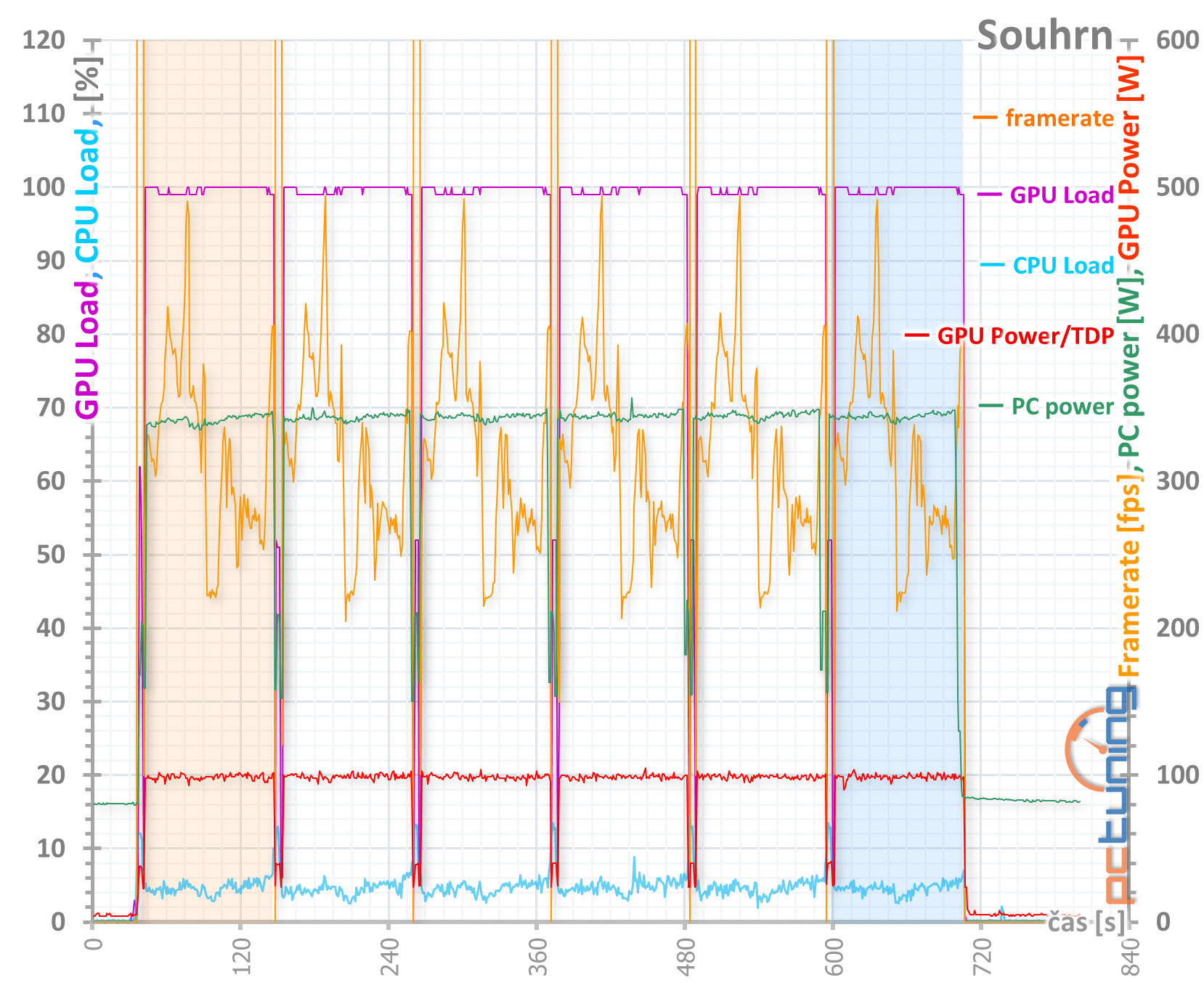The width and height of the screenshot is (1204, 988).
Task: Click the green line swatch beside PC power legend
Action: pos(991,406)
